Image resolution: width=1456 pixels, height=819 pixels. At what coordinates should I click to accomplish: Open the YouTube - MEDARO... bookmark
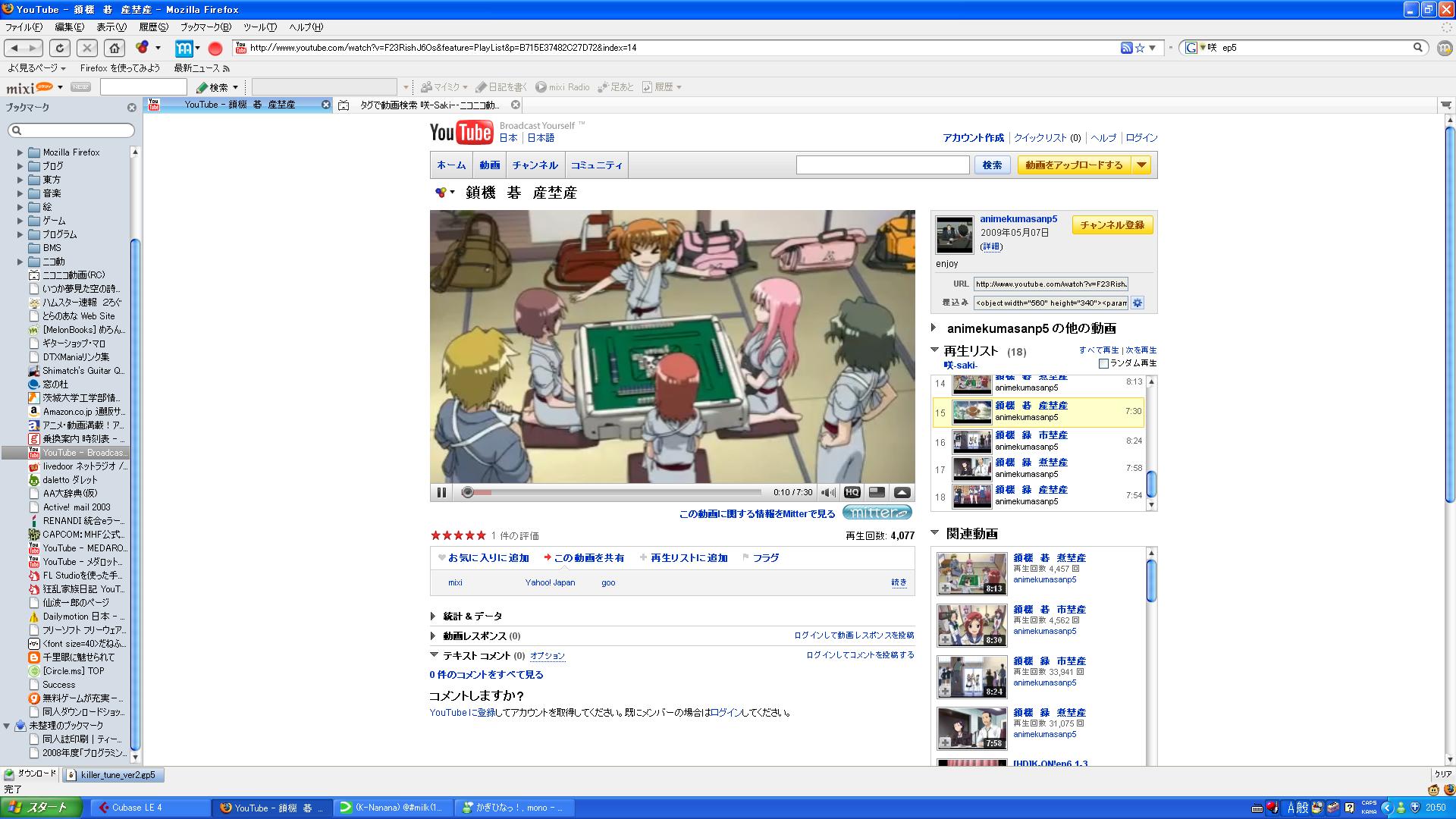[84, 548]
